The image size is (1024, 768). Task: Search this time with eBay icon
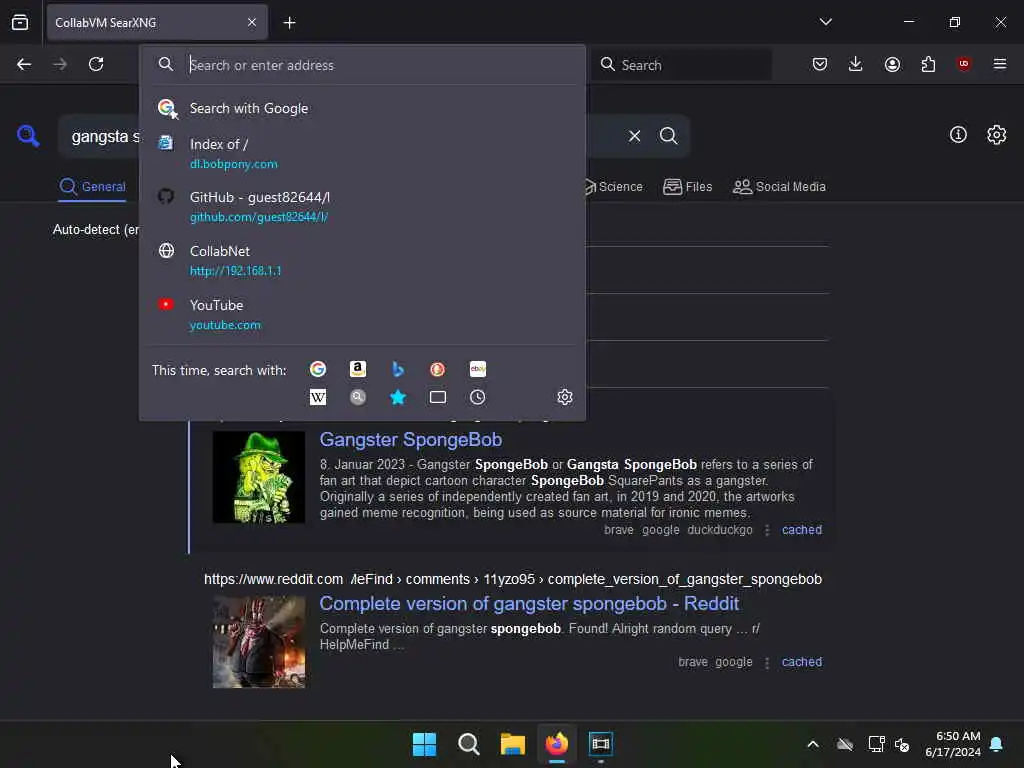pyautogui.click(x=478, y=370)
